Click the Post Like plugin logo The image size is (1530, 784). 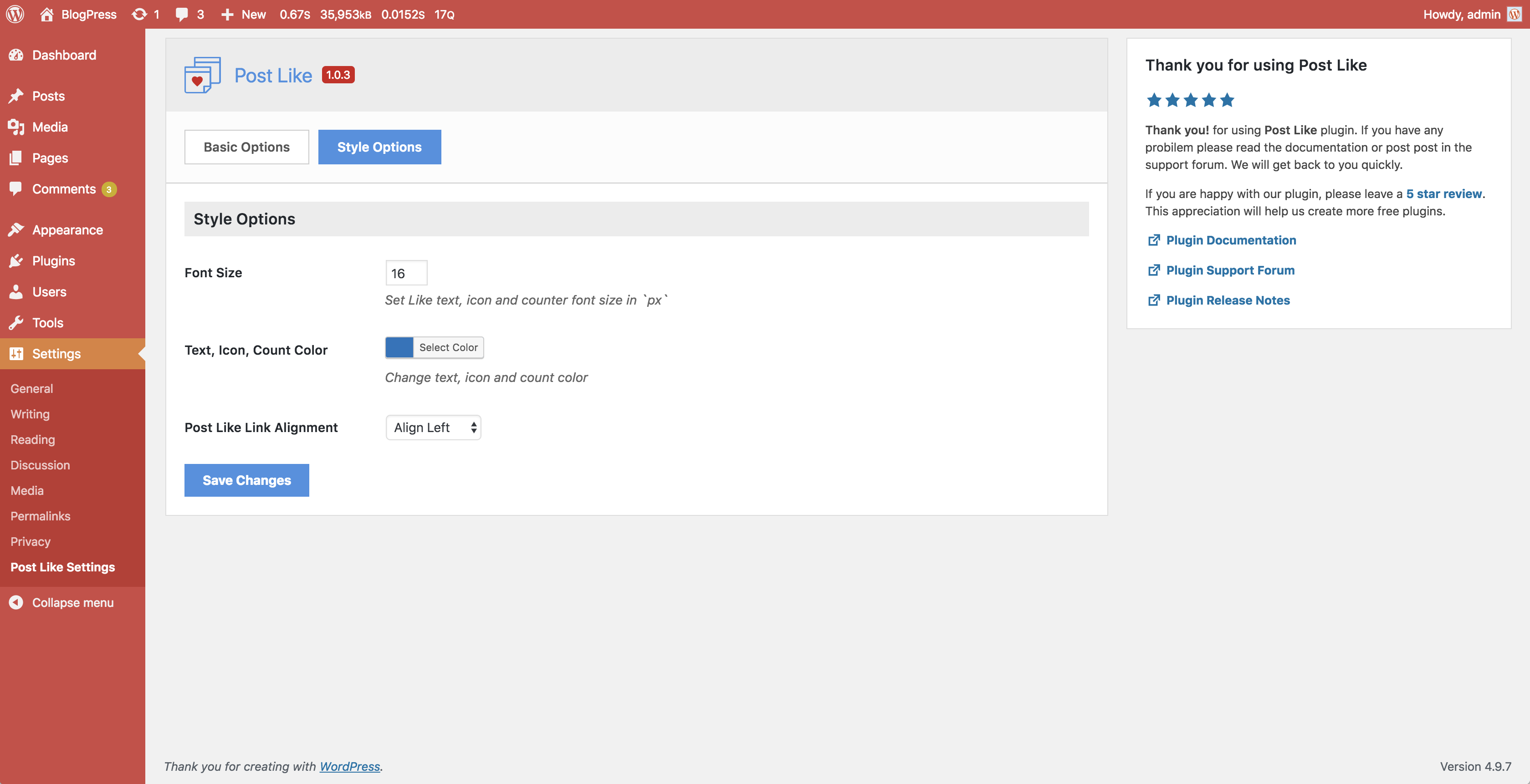pos(203,75)
